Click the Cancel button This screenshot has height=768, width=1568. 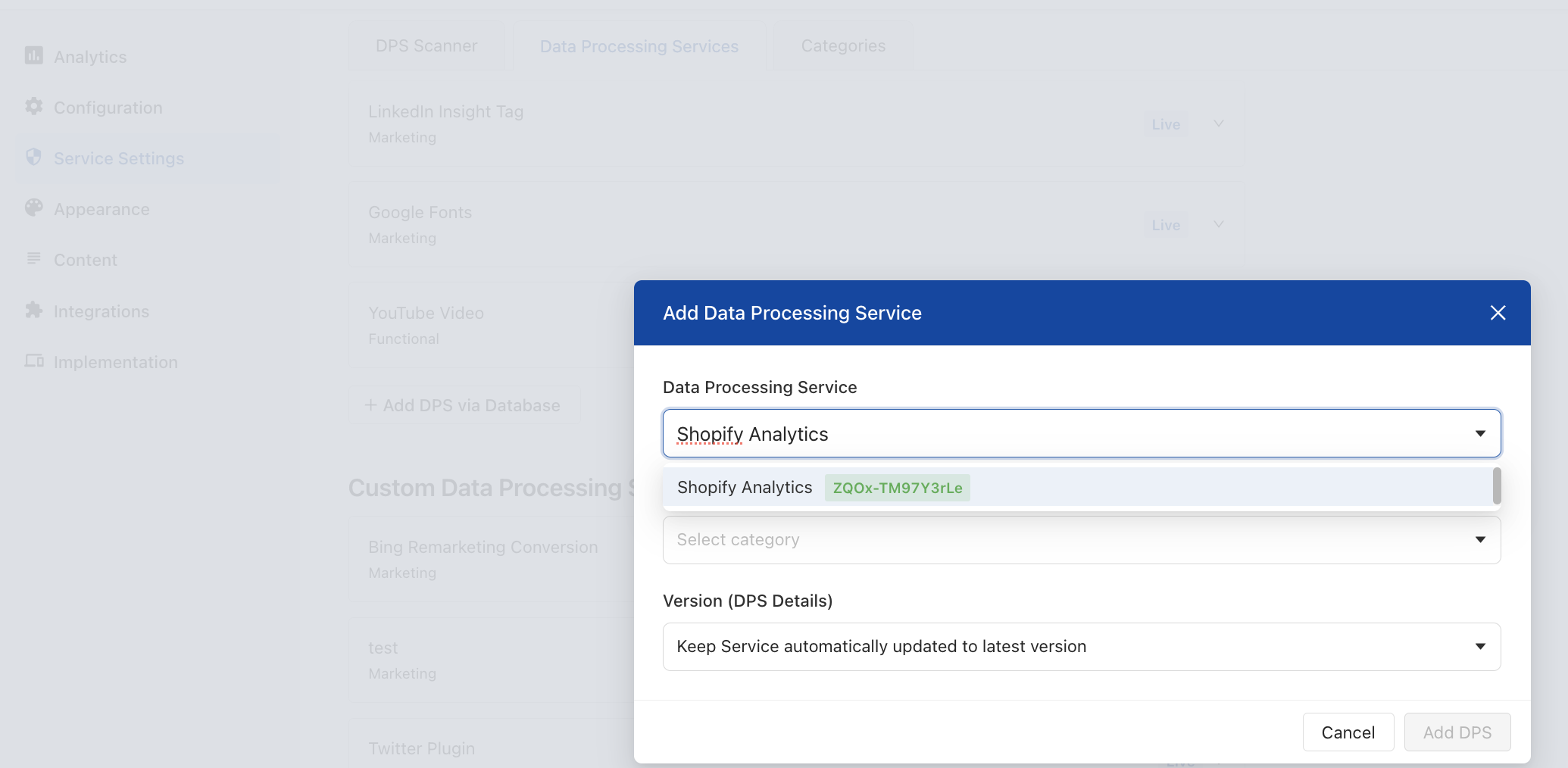pos(1348,732)
